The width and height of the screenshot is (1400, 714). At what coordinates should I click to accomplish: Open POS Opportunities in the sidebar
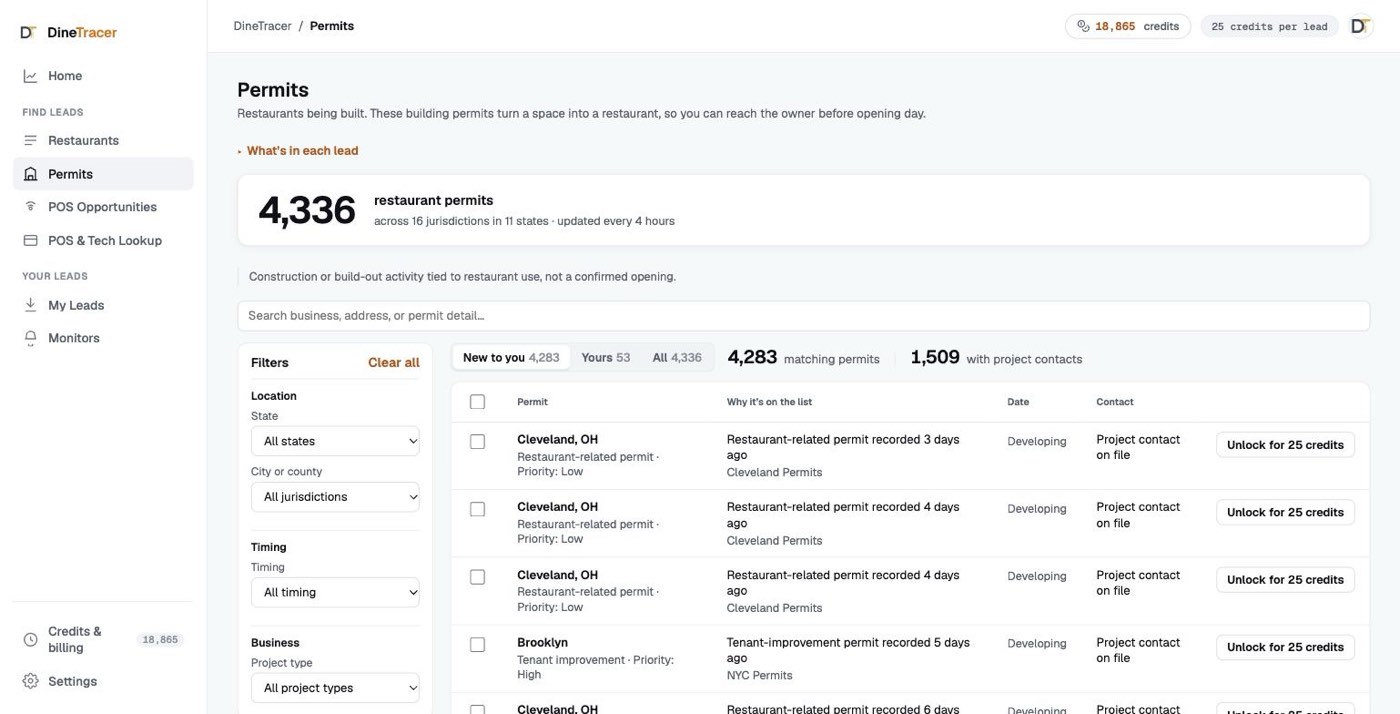(x=102, y=207)
